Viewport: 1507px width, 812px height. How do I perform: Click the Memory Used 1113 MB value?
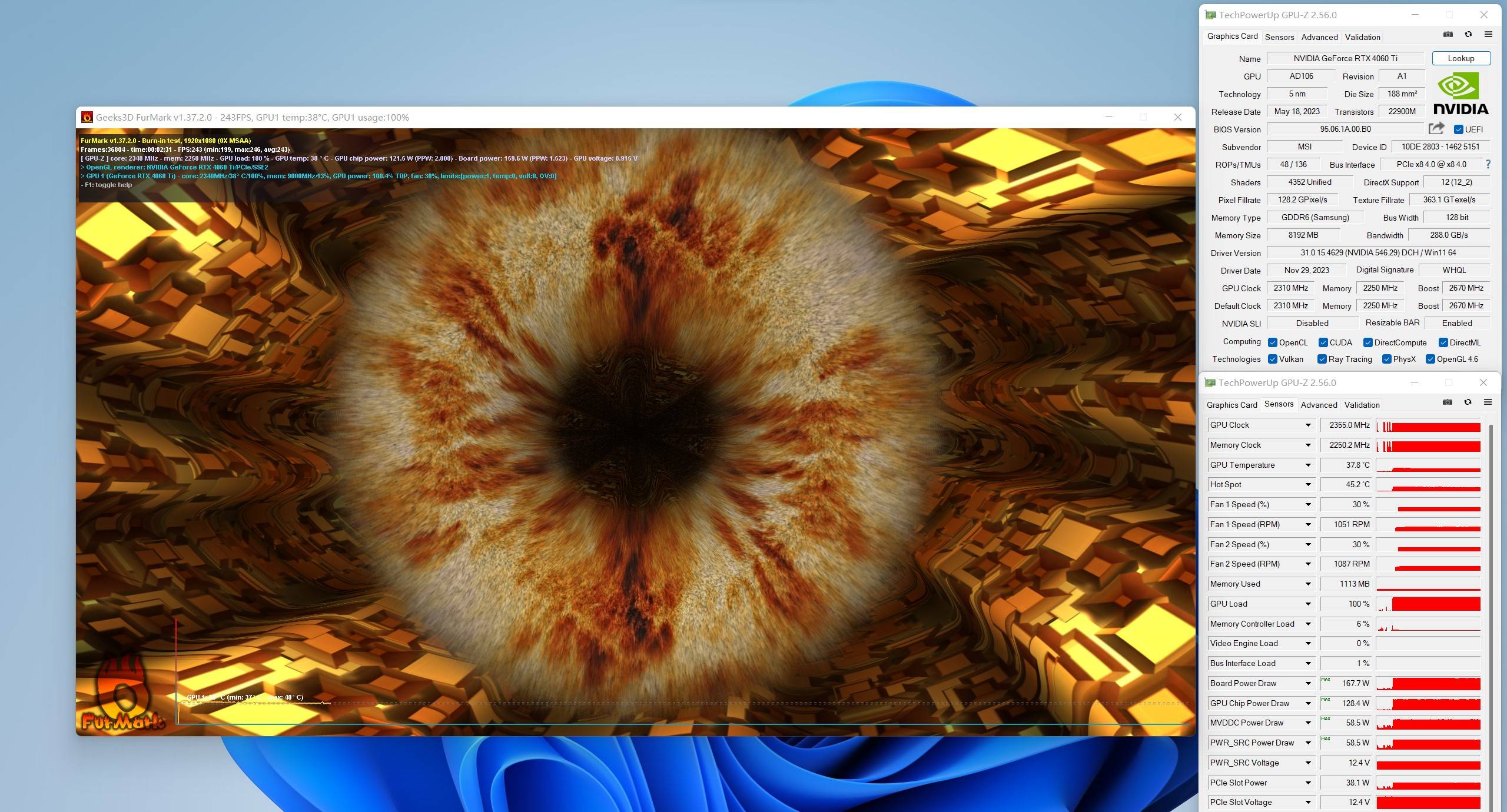(1346, 584)
